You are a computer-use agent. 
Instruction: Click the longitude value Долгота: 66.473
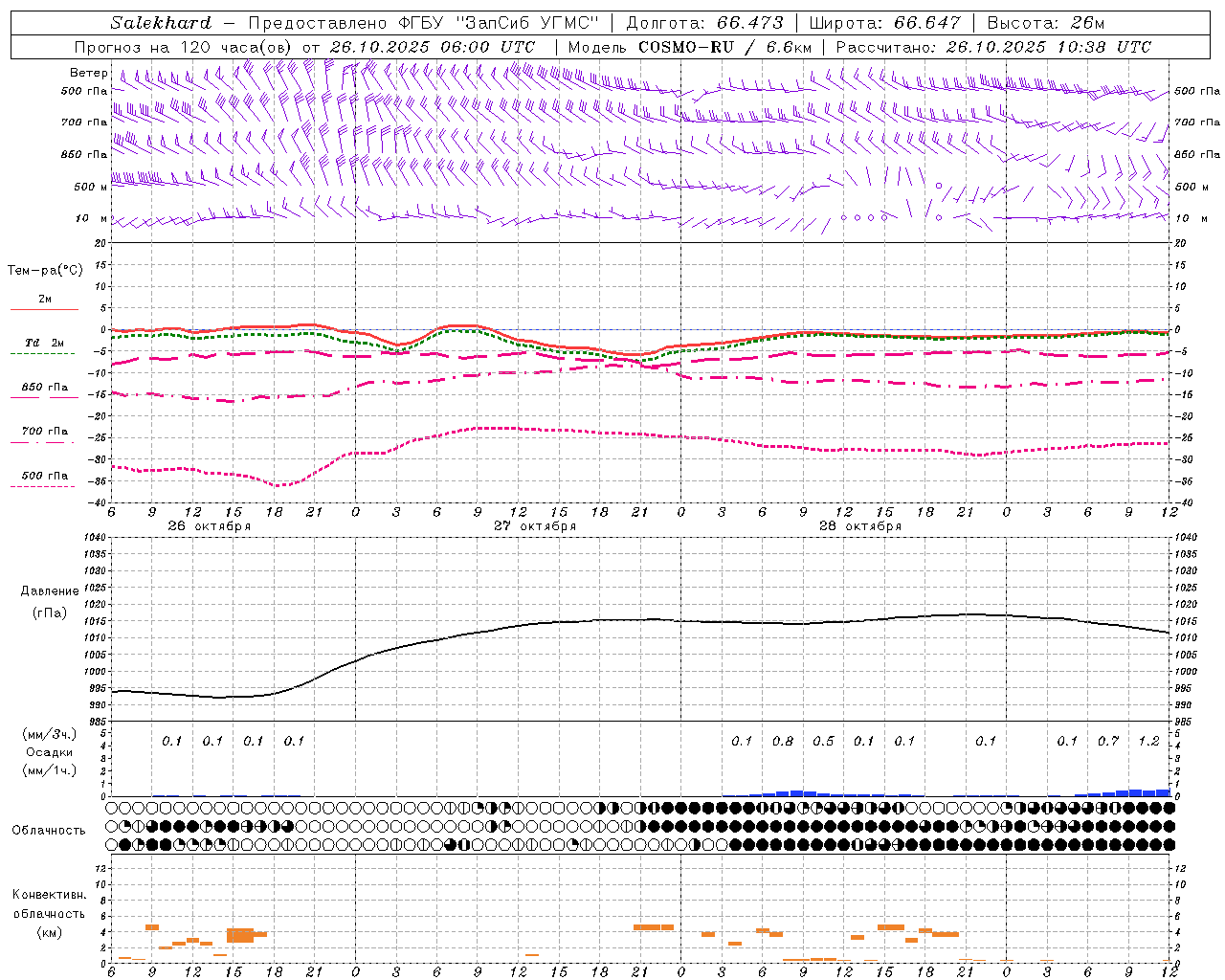pos(704,23)
